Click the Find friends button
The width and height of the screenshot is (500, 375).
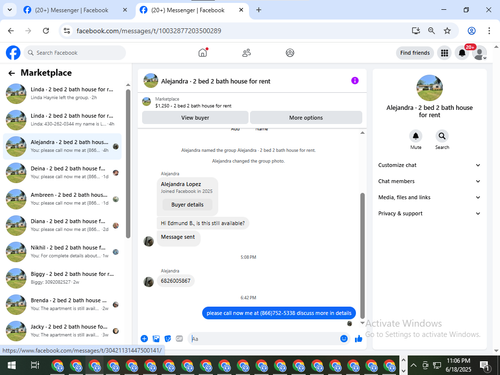click(x=415, y=53)
